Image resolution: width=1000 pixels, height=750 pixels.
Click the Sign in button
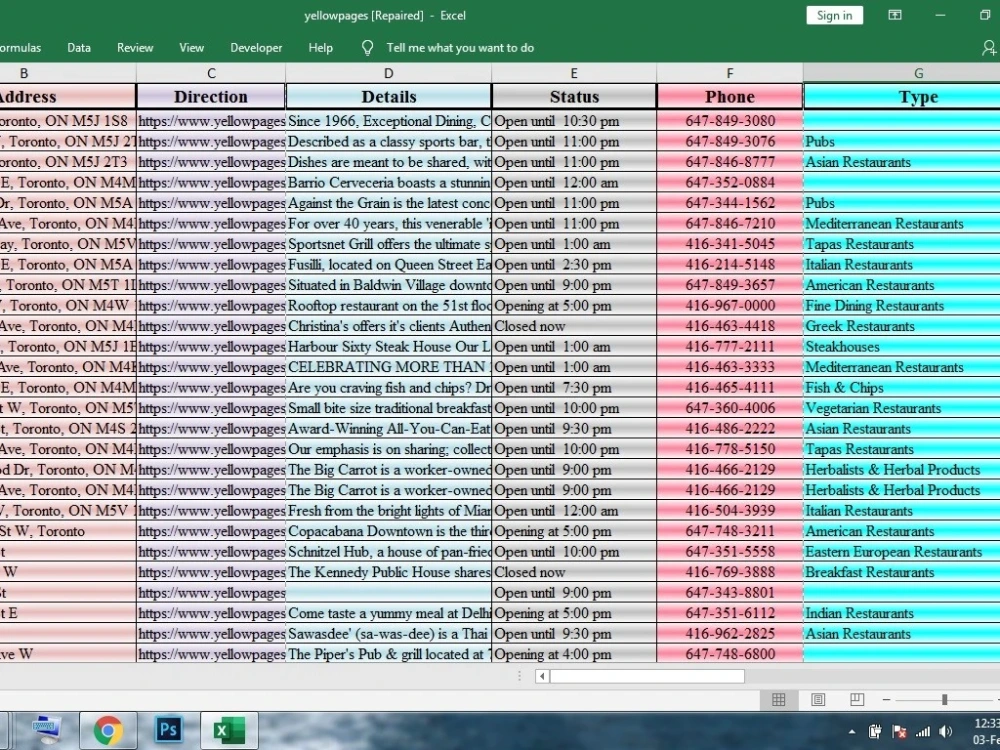pos(834,15)
